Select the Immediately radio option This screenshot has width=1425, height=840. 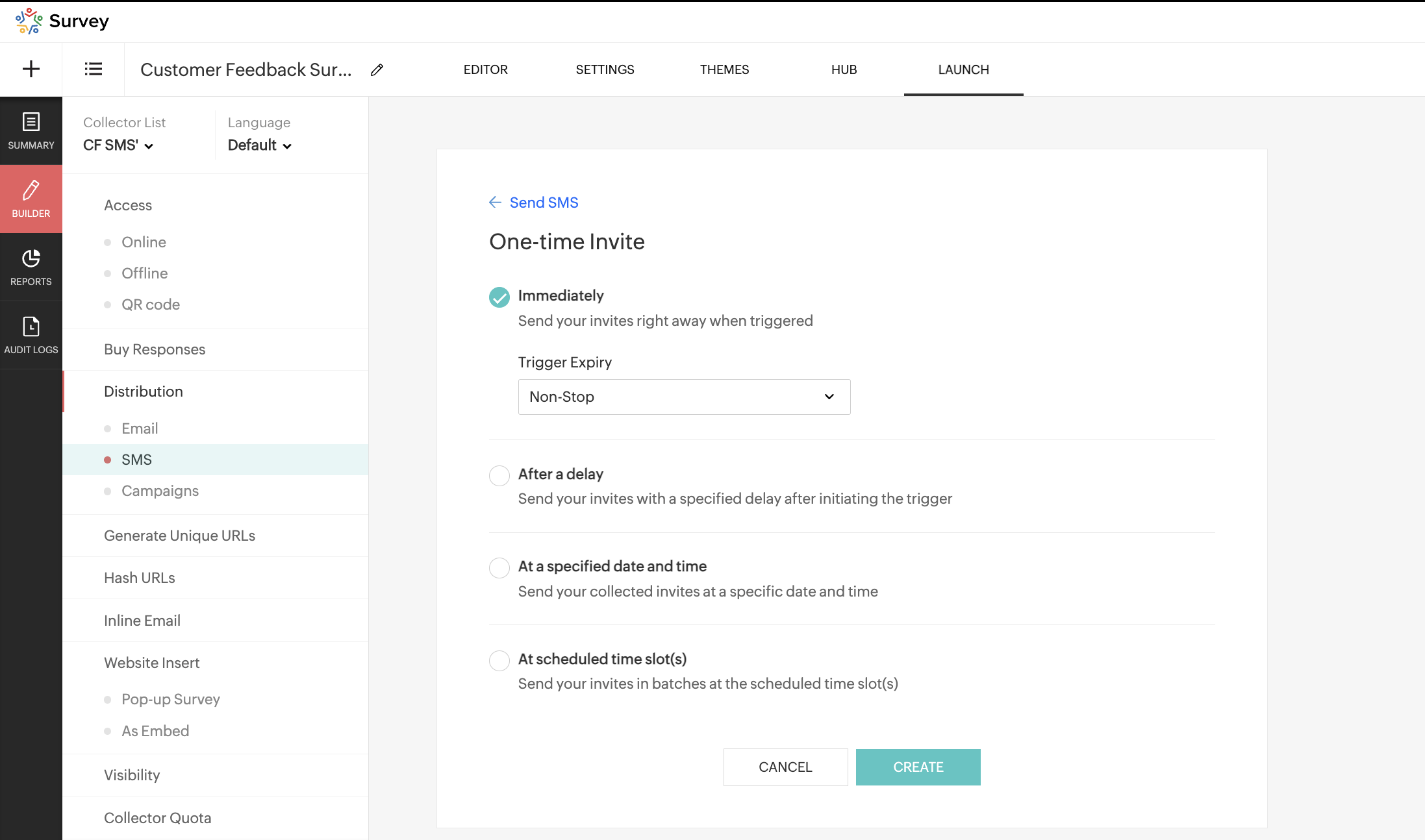click(499, 297)
